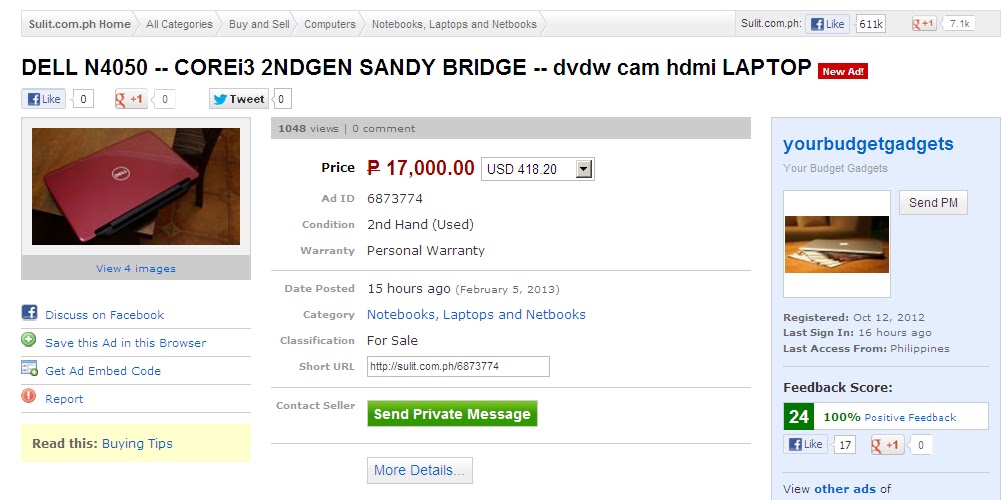Open the yourbudgetgadgets seller profile link
This screenshot has height=500, width=1002.
click(x=868, y=144)
